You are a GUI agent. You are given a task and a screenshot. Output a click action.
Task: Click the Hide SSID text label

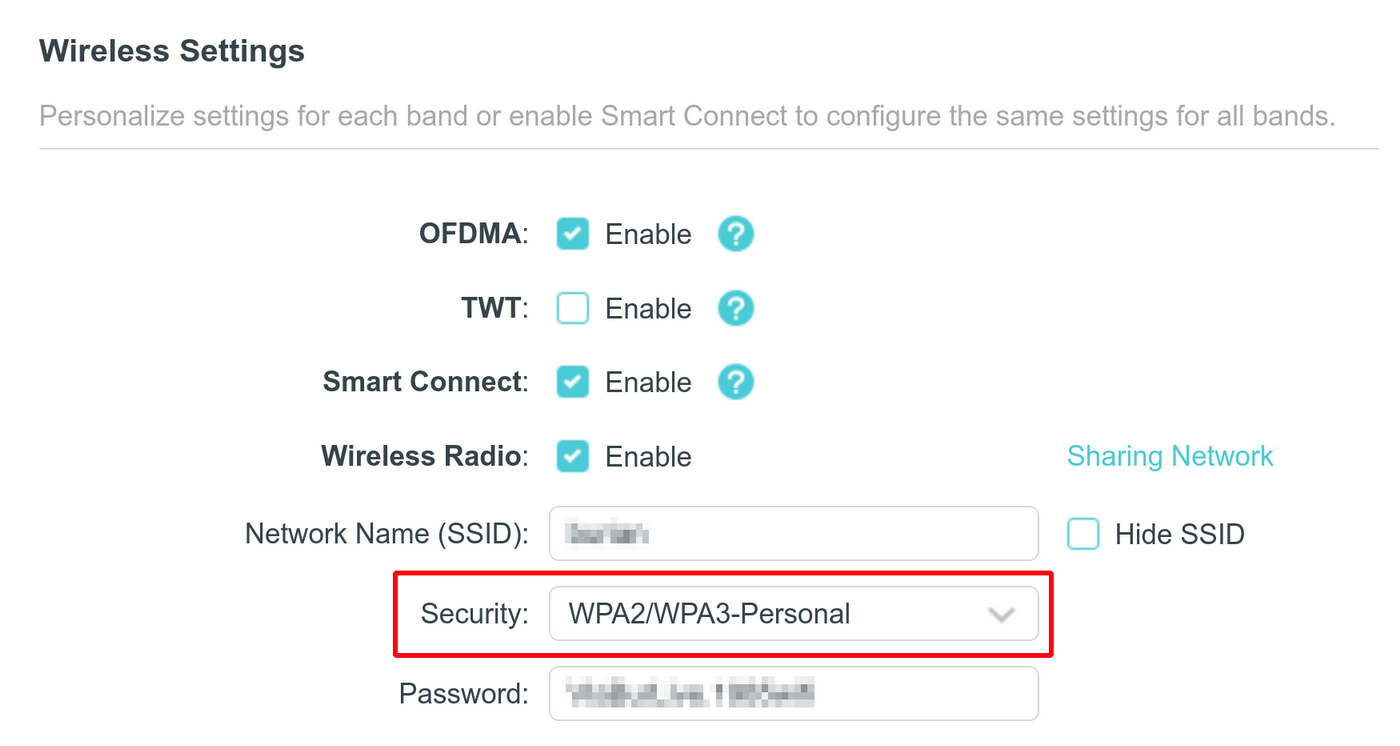[x=1179, y=534]
